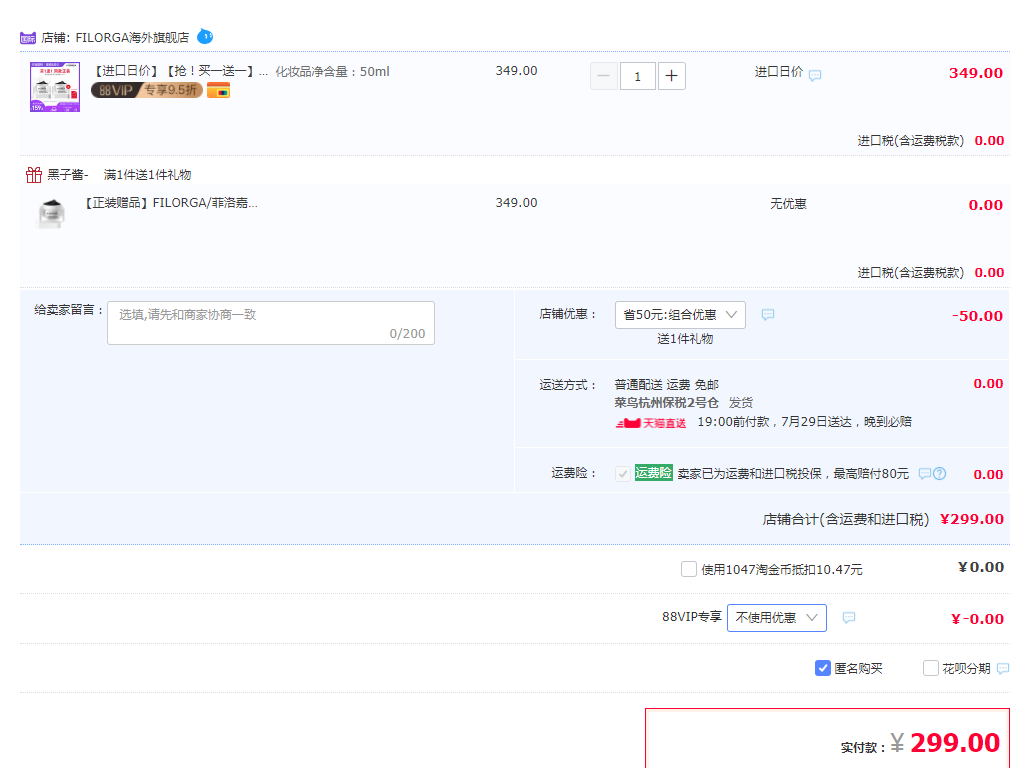Decrease quantity with the minus button
Viewport: 1020px width, 768px height.
coord(604,76)
